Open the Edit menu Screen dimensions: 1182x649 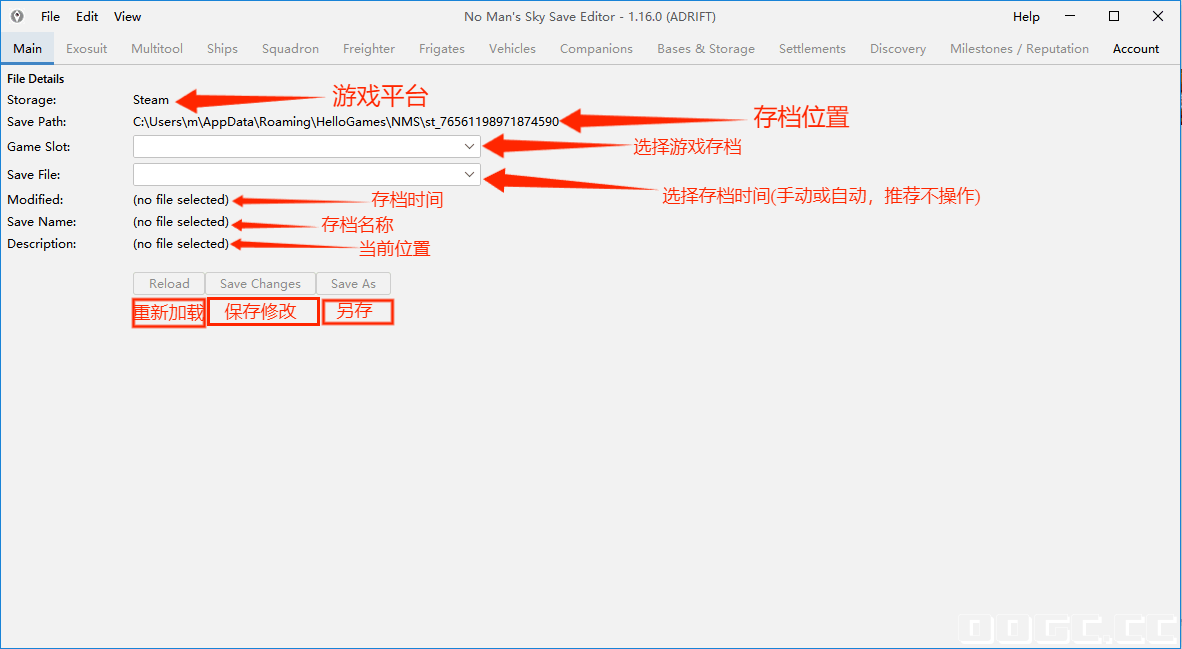87,17
